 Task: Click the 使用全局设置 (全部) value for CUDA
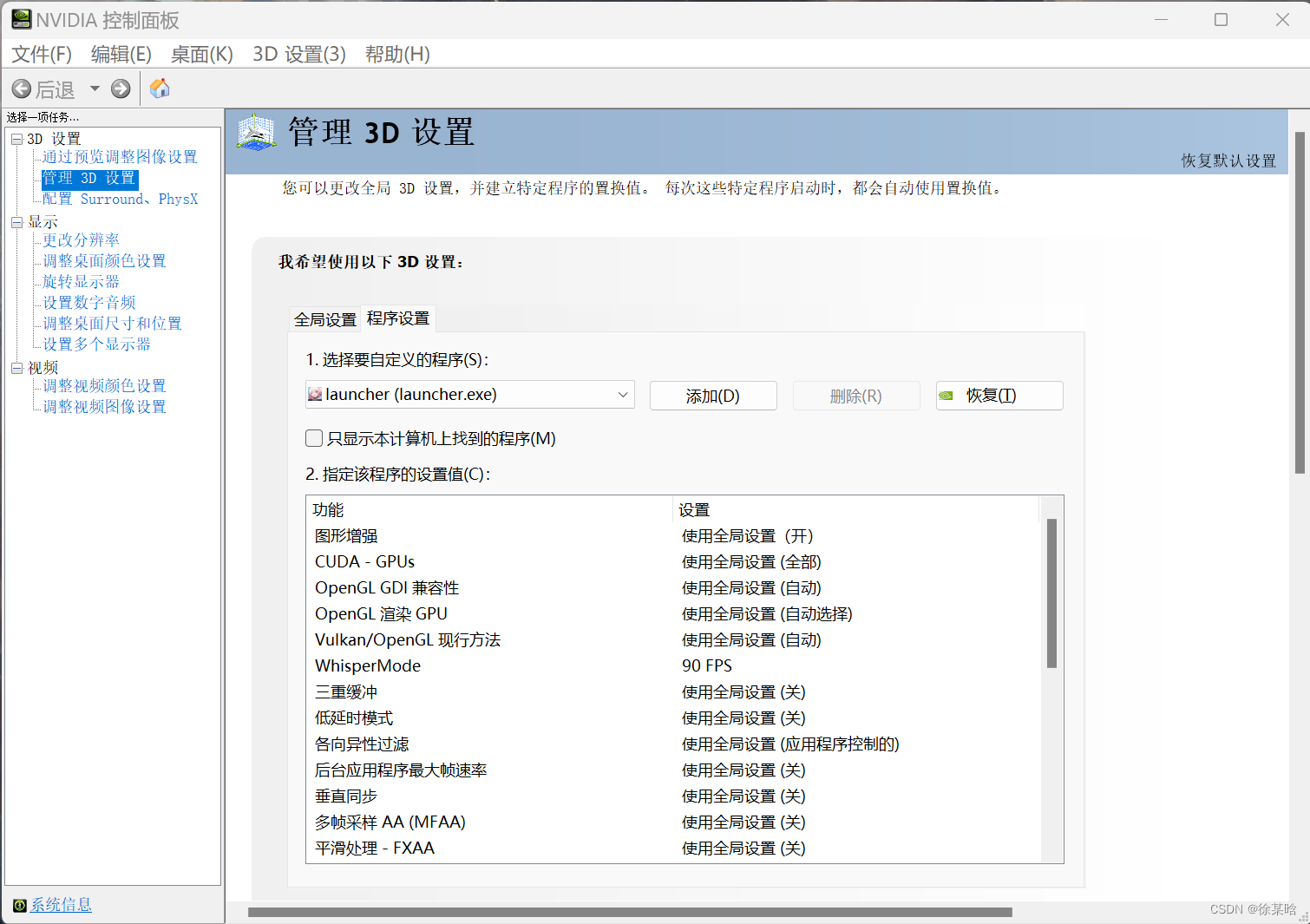(751, 562)
